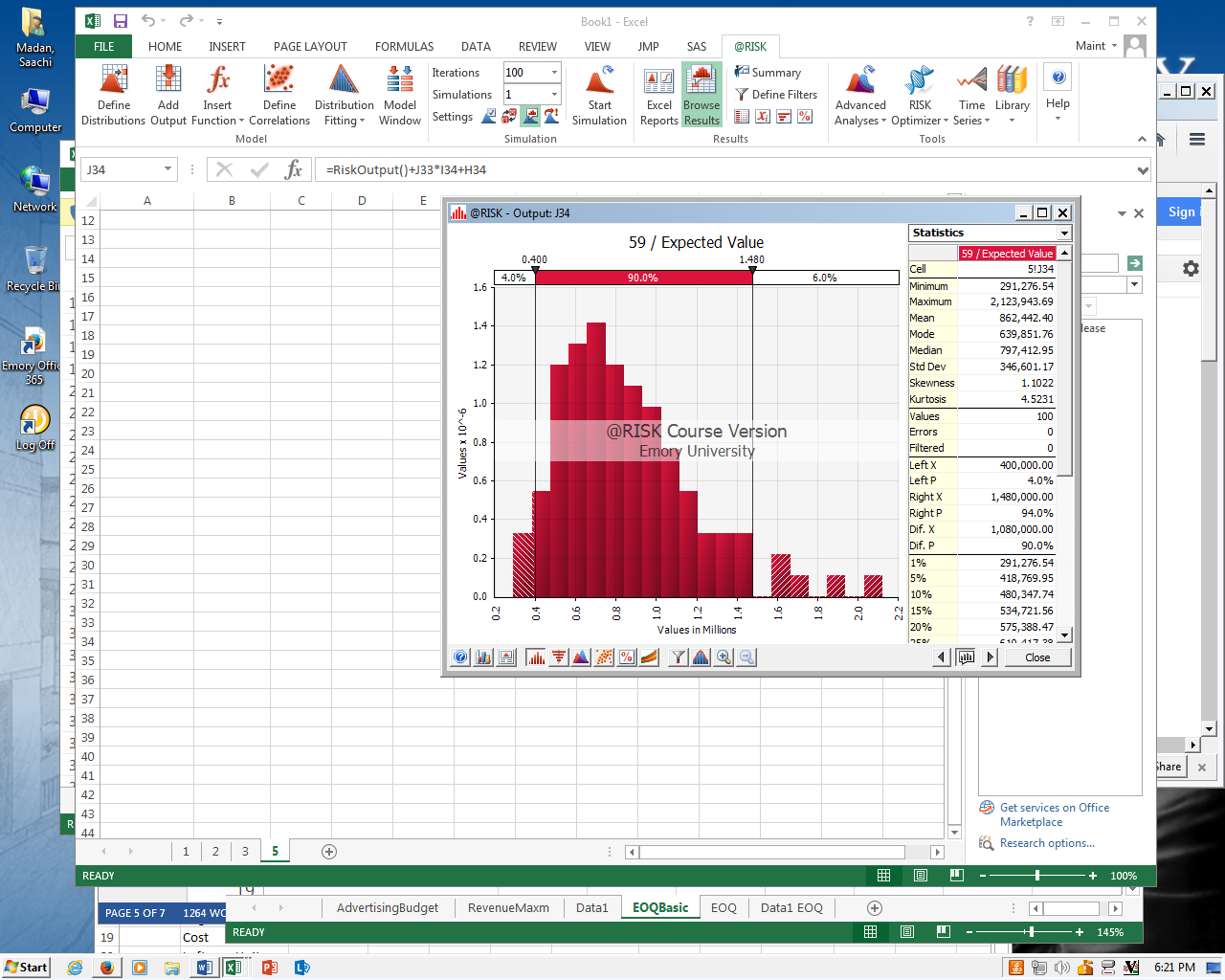Switch to the HOME ribbon tab
The image size is (1225, 980).
point(165,46)
